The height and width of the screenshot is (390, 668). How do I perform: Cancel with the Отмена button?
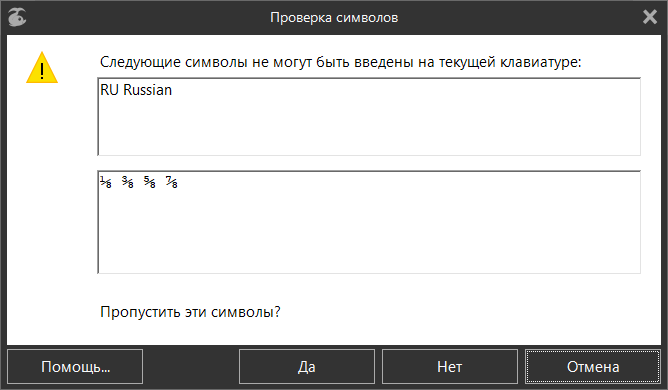click(x=593, y=367)
